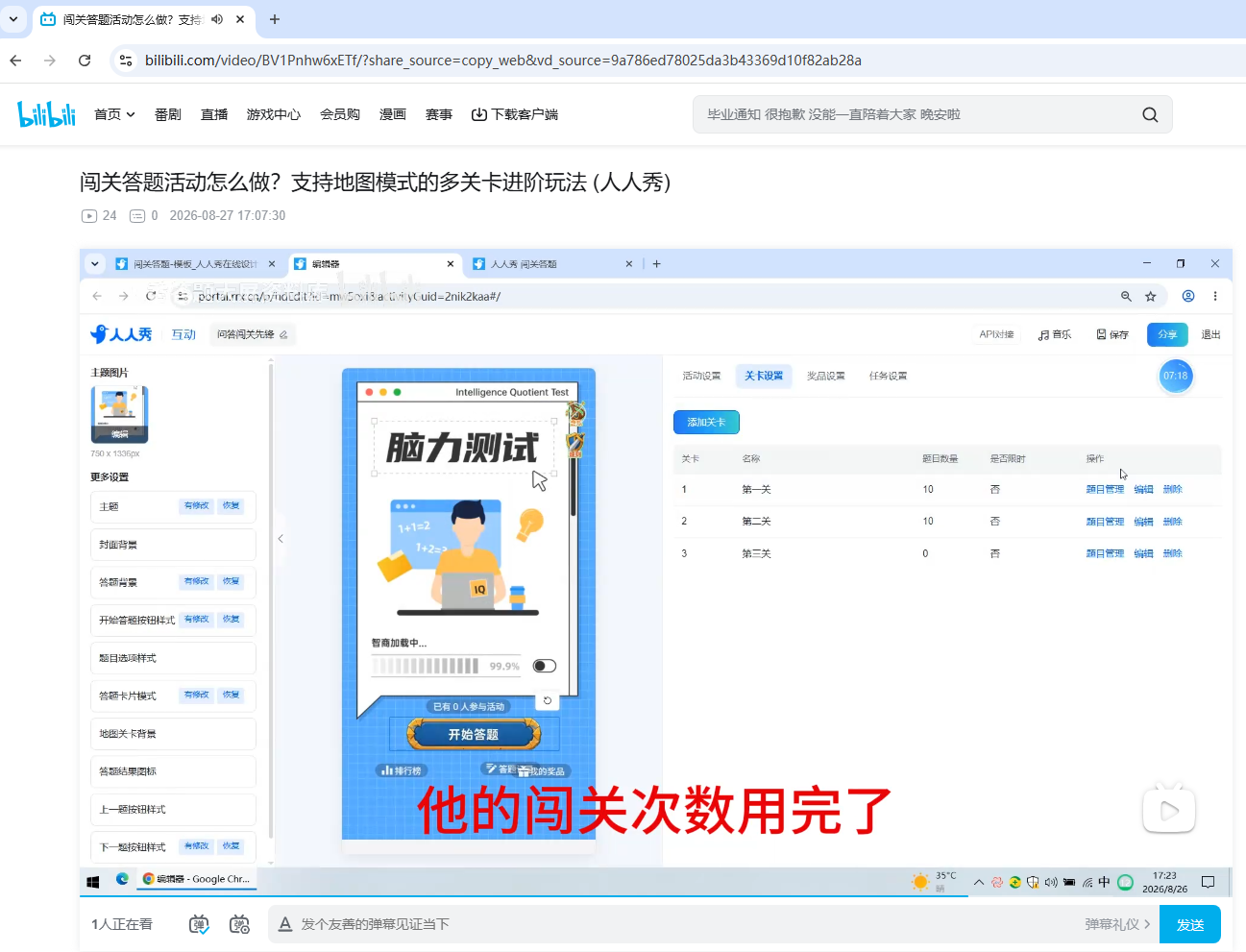The height and width of the screenshot is (952, 1246).
Task: Close the bilibili video browser tab
Action: [240, 19]
